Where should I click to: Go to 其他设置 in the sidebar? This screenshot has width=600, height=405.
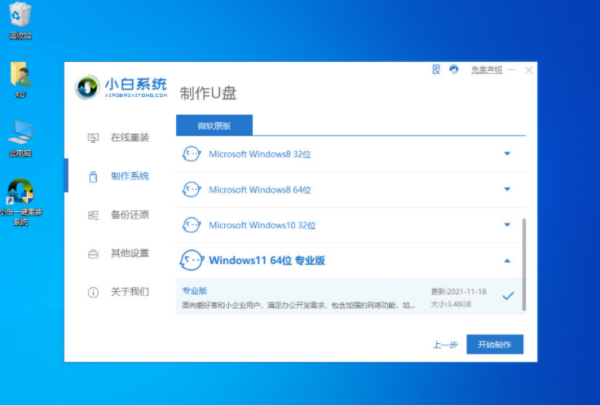tap(130, 253)
